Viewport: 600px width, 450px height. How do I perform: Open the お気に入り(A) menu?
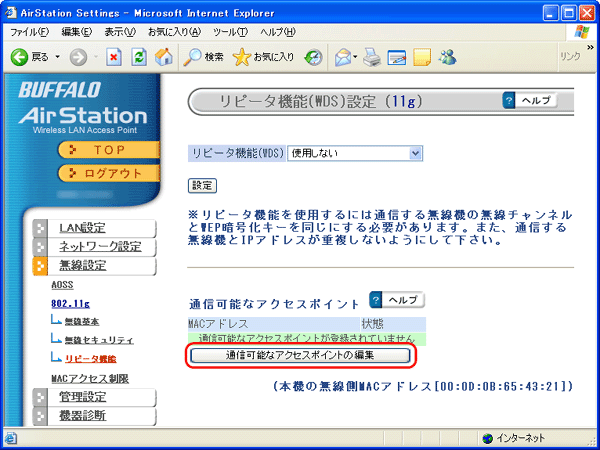[x=174, y=32]
